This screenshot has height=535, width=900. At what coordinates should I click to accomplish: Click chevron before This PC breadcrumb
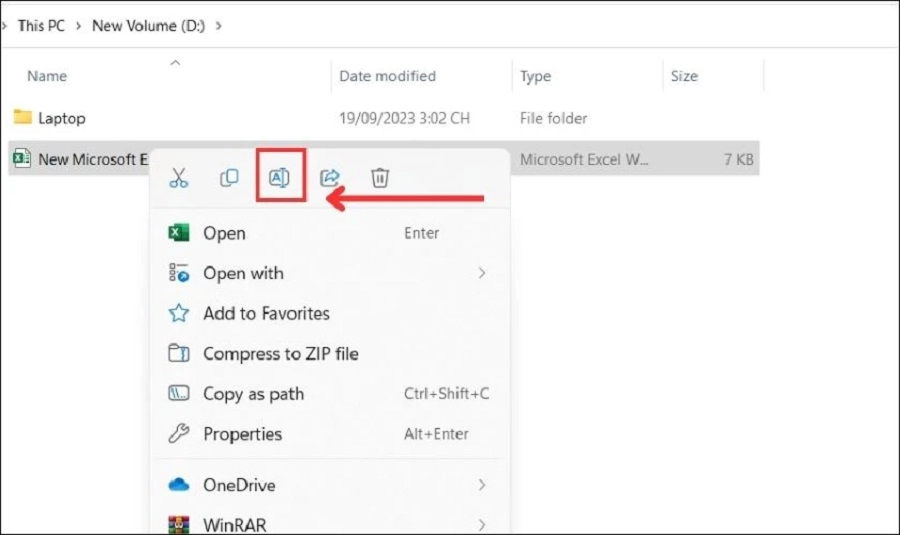click(5, 26)
